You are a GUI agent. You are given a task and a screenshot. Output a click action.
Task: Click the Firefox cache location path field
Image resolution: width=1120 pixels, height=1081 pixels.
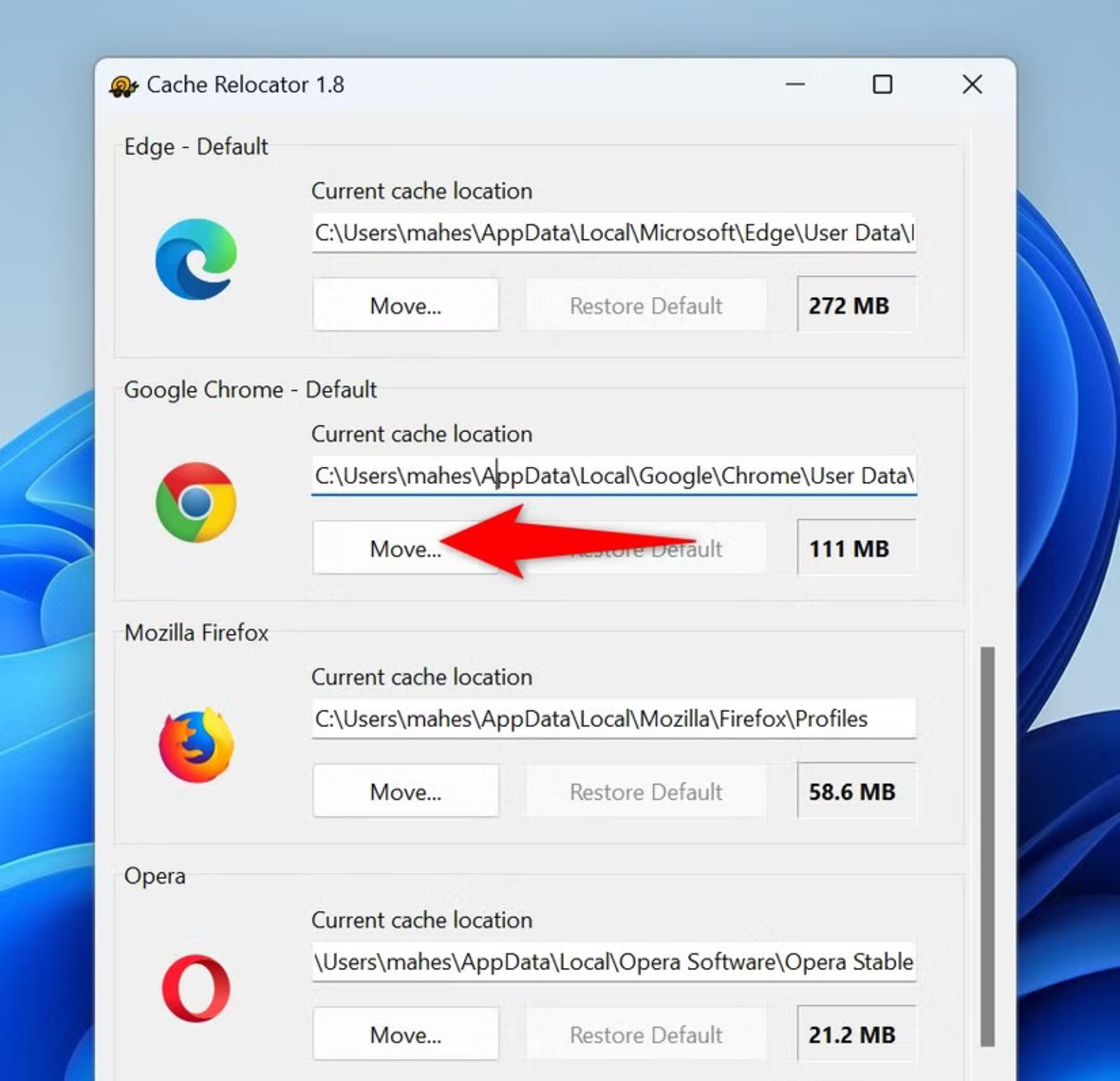(x=614, y=719)
